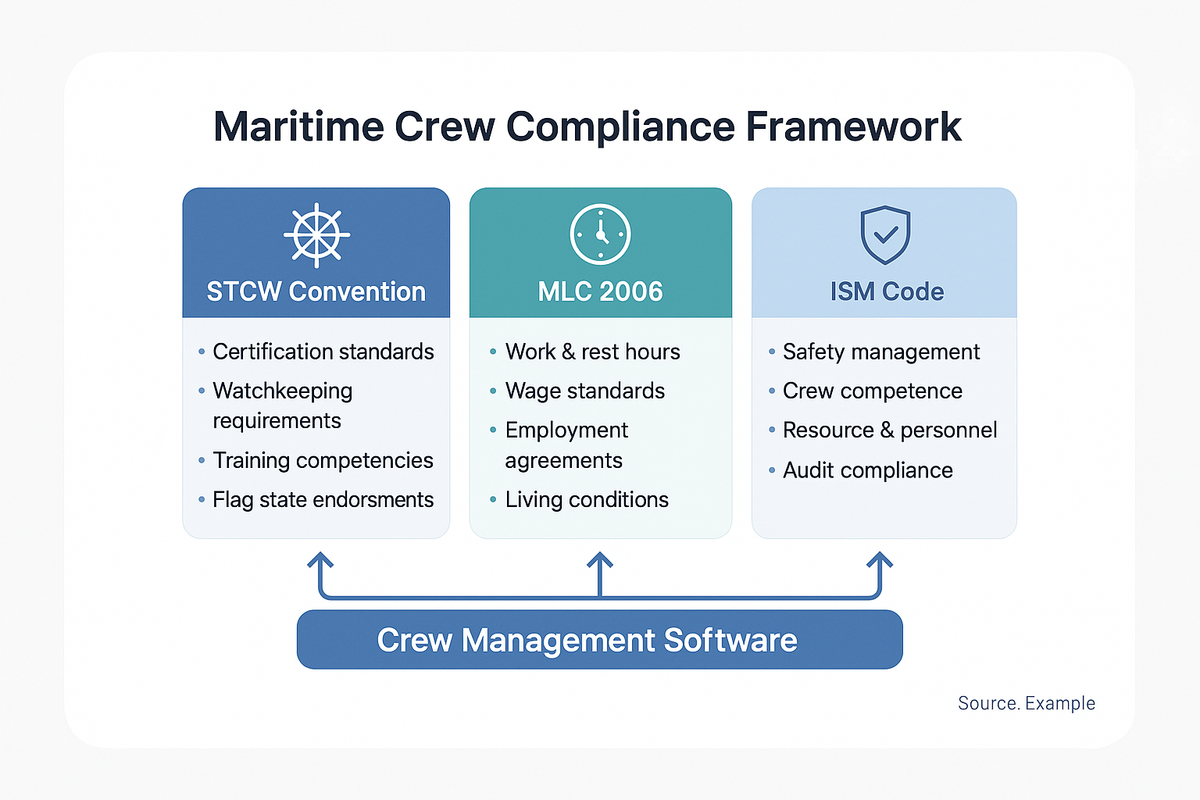Select the bullet next to Work & rest hours
The width and height of the screenshot is (1200, 800).
click(x=493, y=352)
